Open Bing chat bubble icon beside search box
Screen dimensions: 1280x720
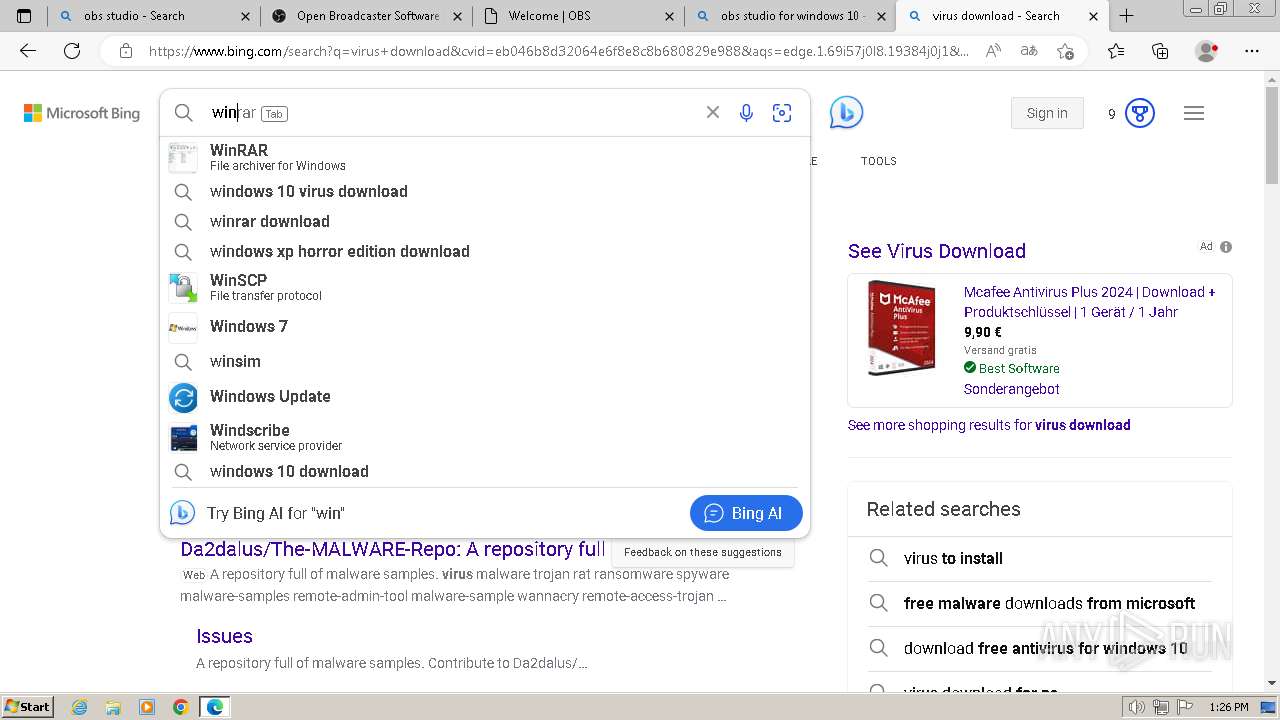pos(846,113)
